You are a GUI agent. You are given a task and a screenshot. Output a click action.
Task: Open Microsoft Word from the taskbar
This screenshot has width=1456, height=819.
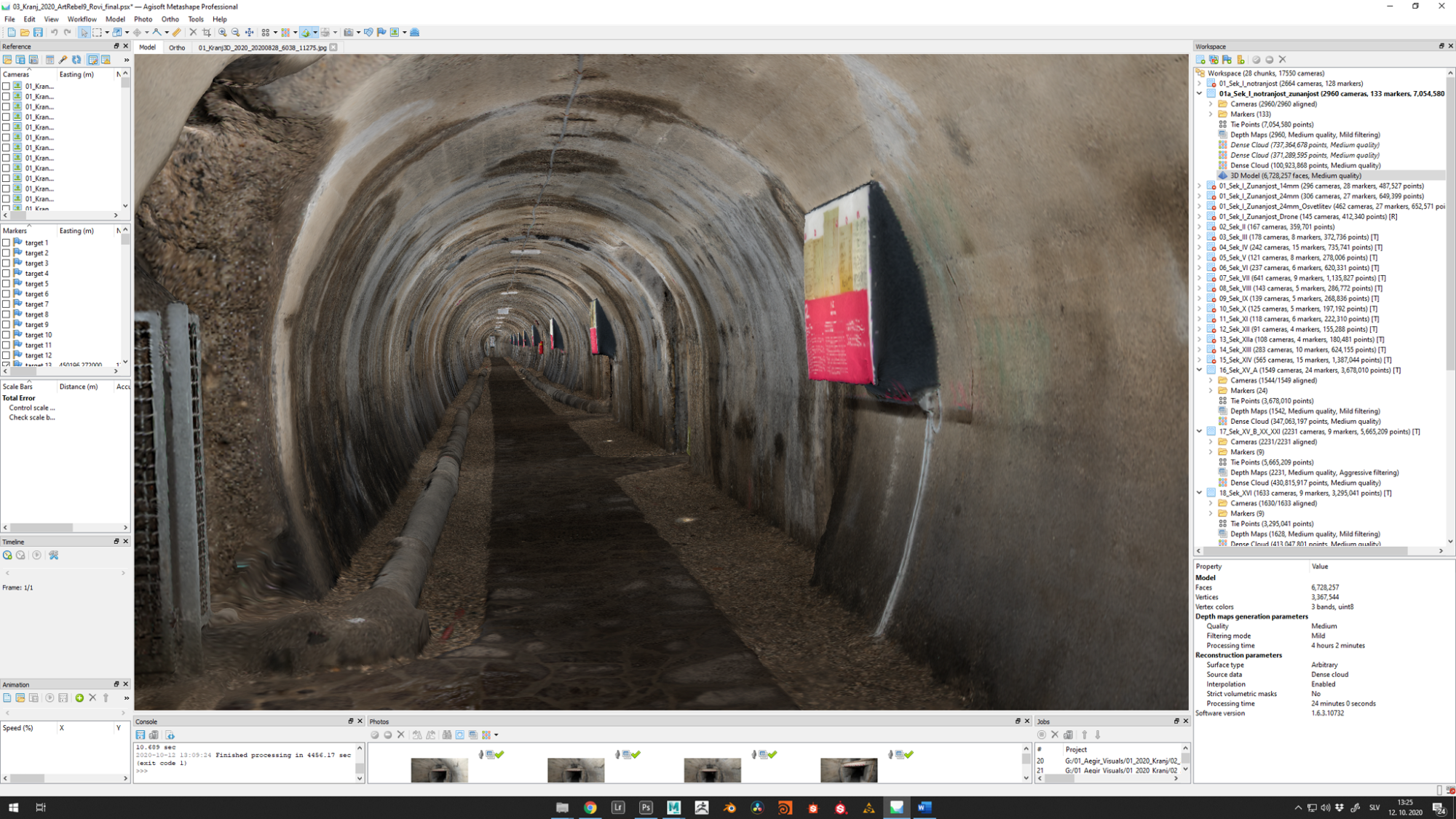[925, 807]
